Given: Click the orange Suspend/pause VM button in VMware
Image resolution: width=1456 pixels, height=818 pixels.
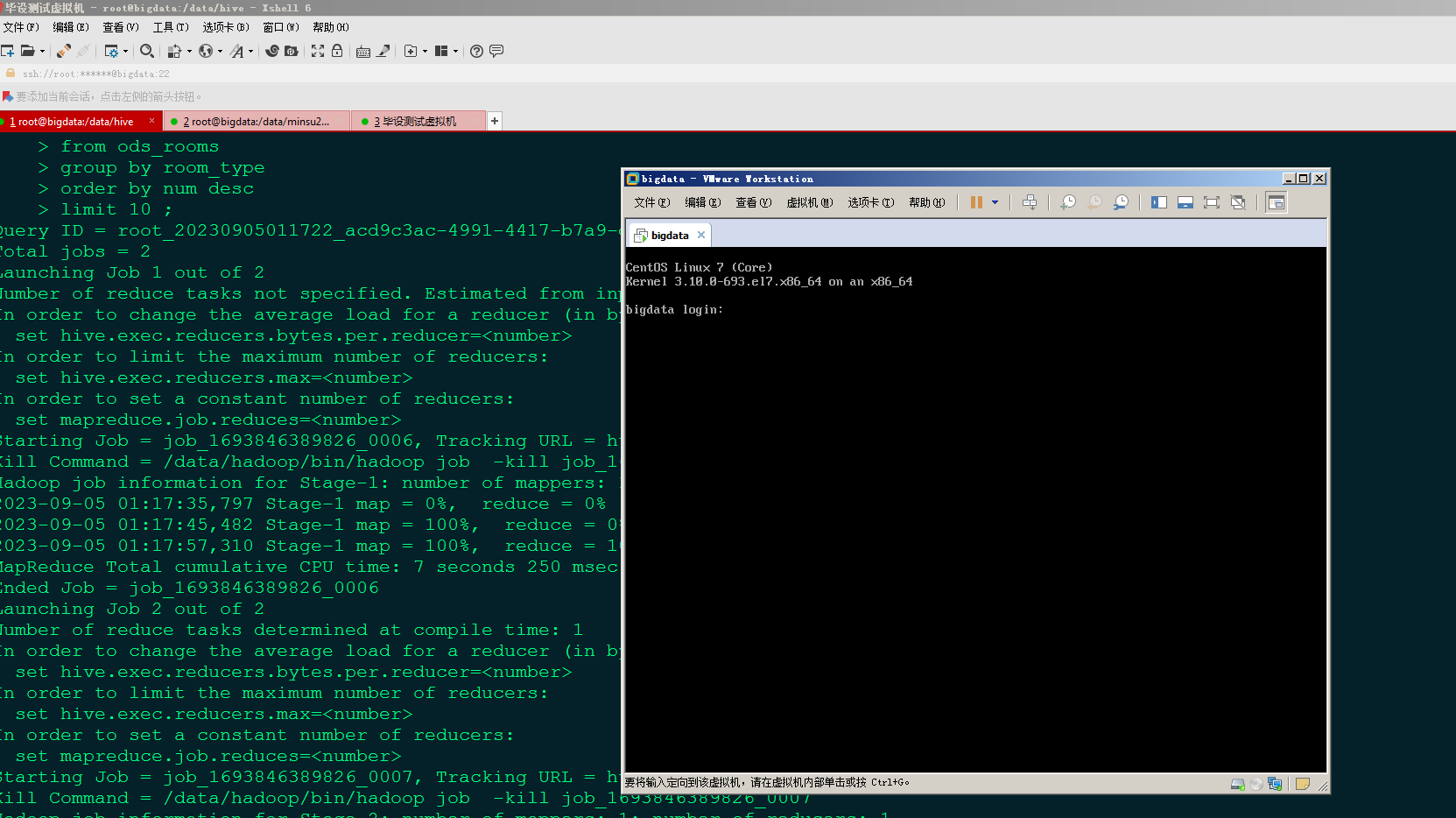Looking at the screenshot, I should pos(976,202).
